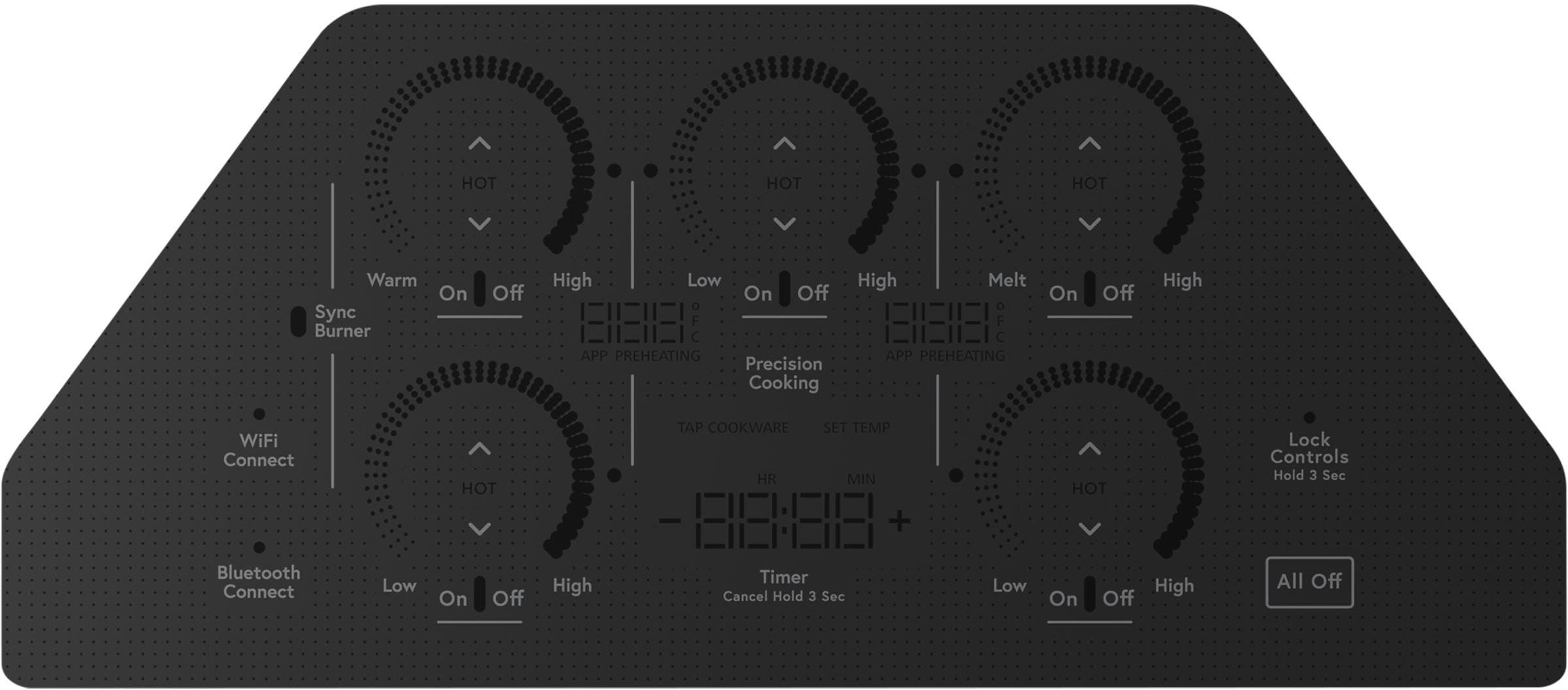This screenshot has width=1568, height=690.
Task: Increase timer with plus sign
Action: coord(900,521)
